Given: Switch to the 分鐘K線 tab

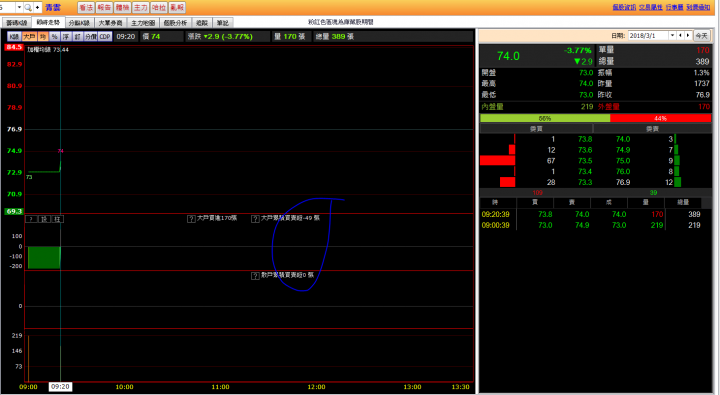Looking at the screenshot, I should pyautogui.click(x=79, y=23).
